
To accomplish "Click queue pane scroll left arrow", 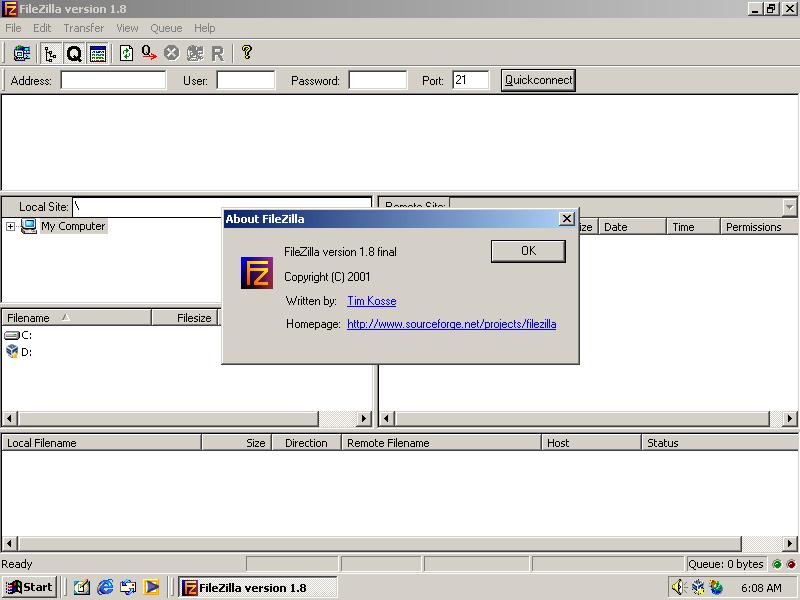I will point(9,543).
